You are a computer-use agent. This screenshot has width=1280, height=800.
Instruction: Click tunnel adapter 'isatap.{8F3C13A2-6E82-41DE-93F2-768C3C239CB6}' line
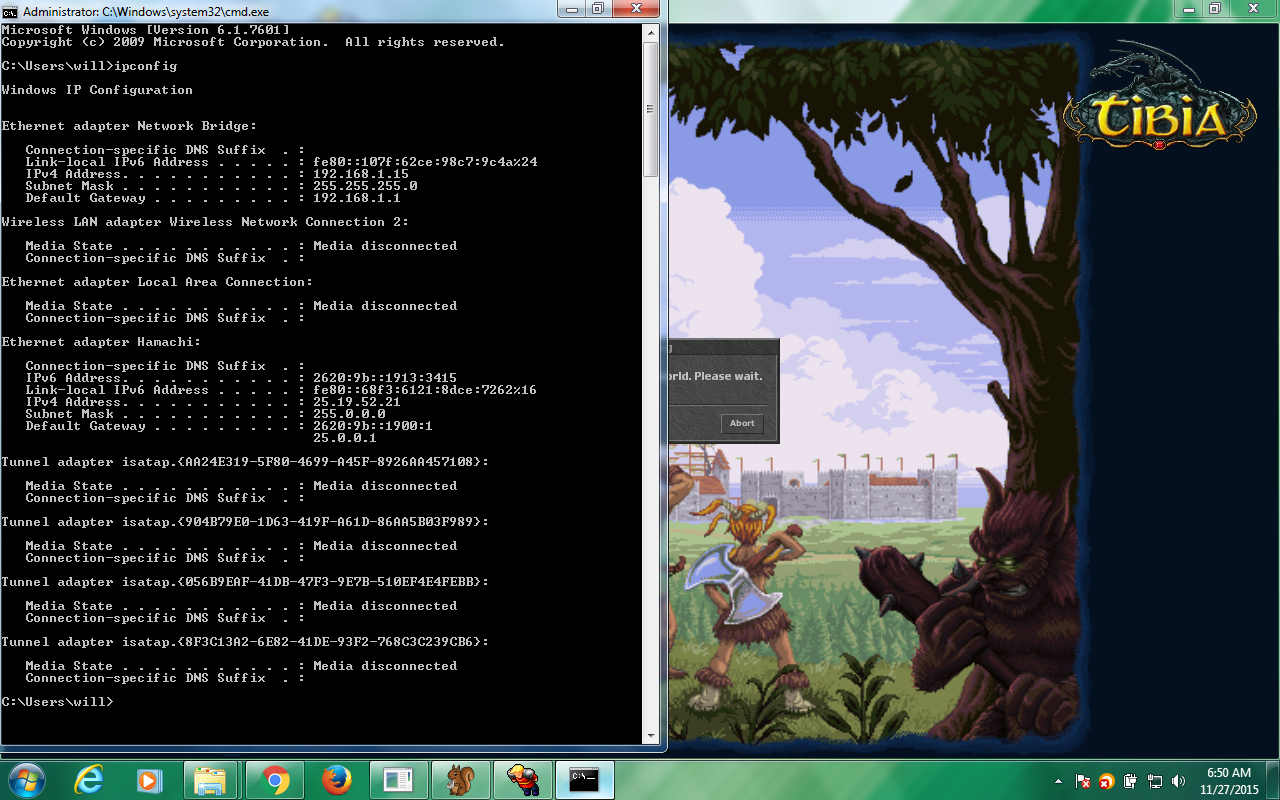pyautogui.click(x=246, y=642)
